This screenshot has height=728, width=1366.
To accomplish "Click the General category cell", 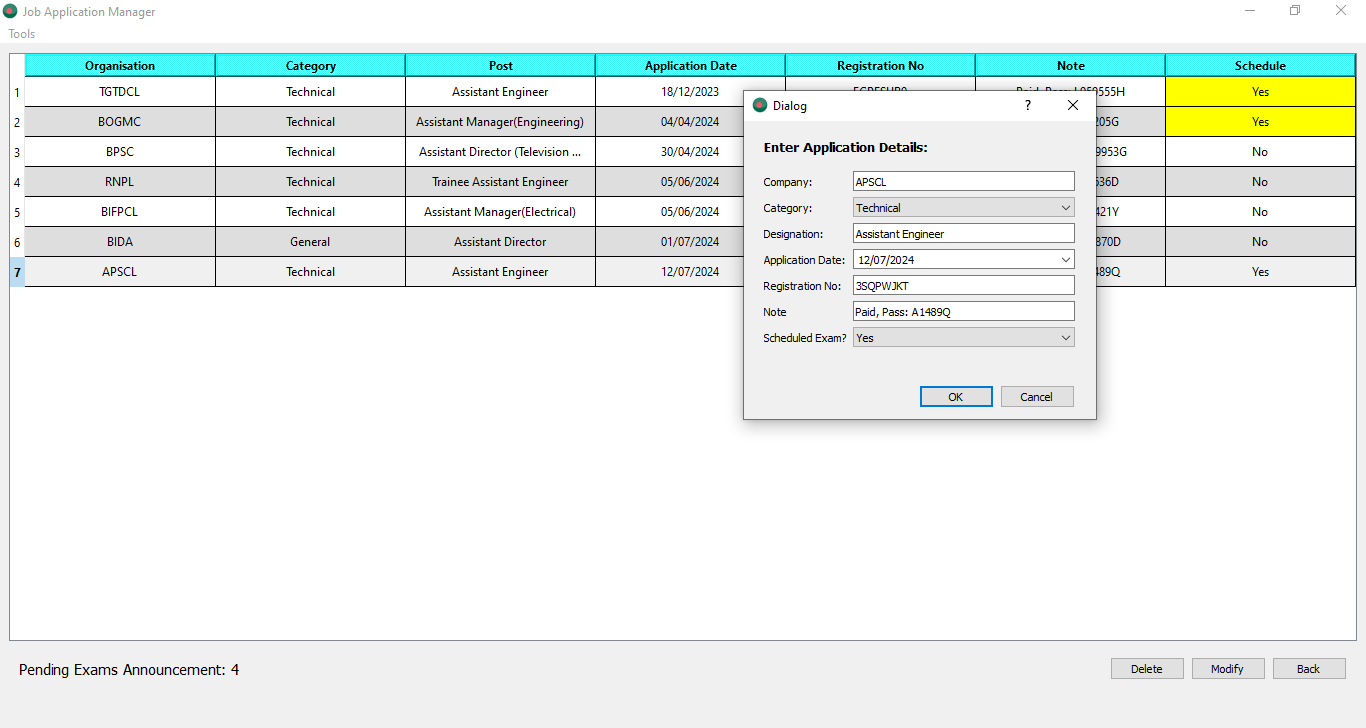I will 310,242.
